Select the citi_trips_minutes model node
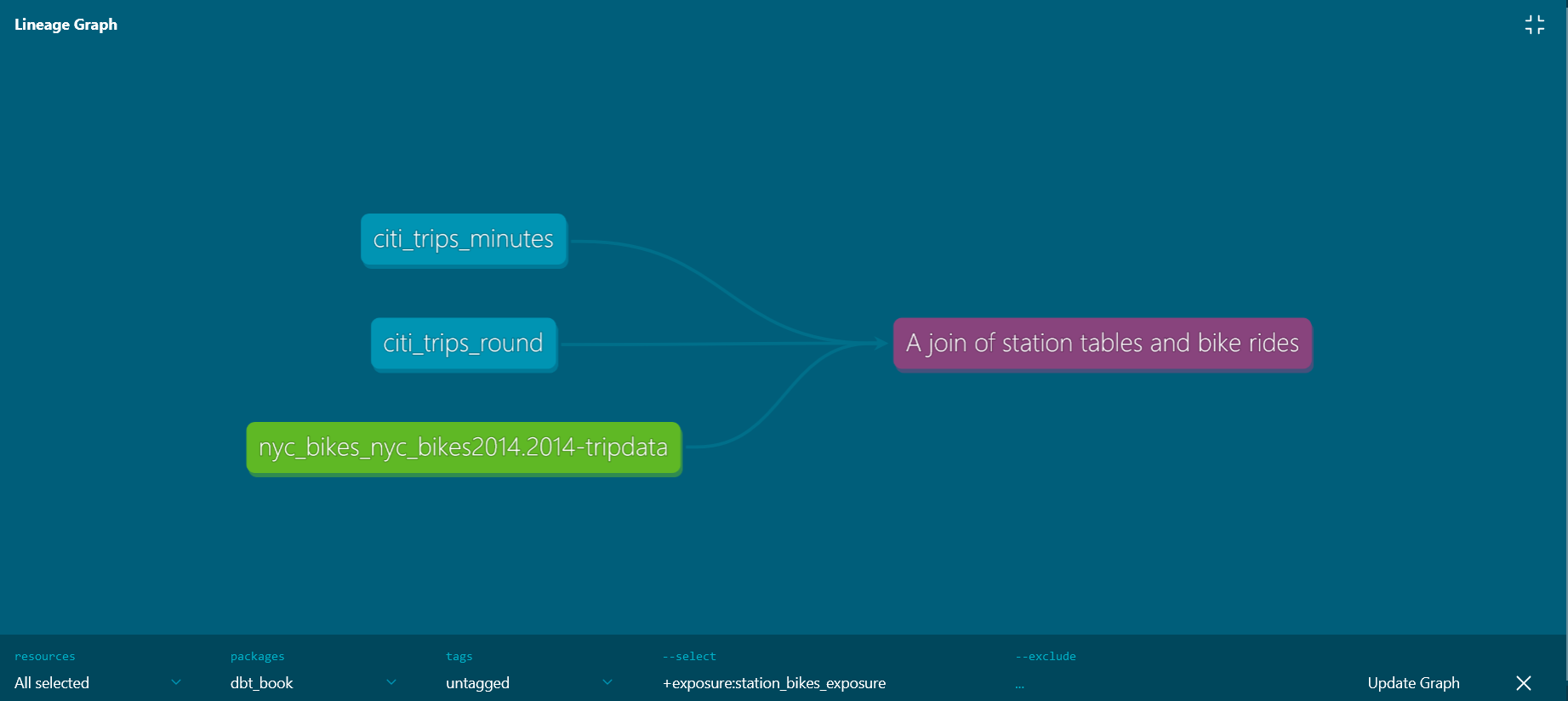1568x701 pixels. pyautogui.click(x=464, y=240)
